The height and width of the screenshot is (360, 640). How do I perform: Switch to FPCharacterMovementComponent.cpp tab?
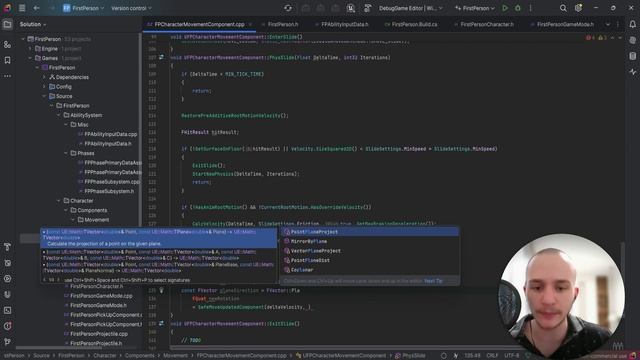click(x=199, y=24)
